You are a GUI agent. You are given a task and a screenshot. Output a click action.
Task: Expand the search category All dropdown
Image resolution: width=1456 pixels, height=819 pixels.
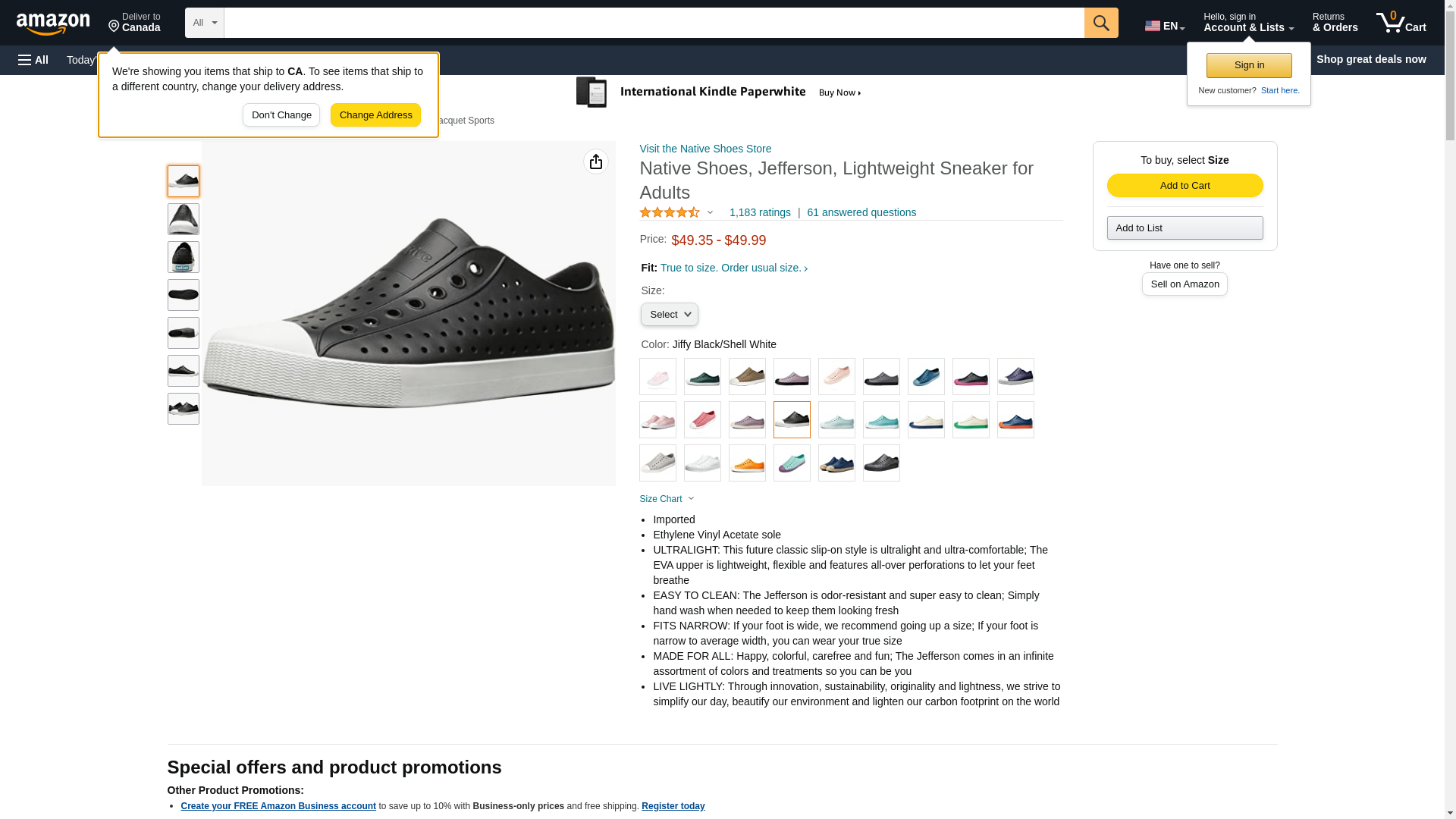coord(205,23)
